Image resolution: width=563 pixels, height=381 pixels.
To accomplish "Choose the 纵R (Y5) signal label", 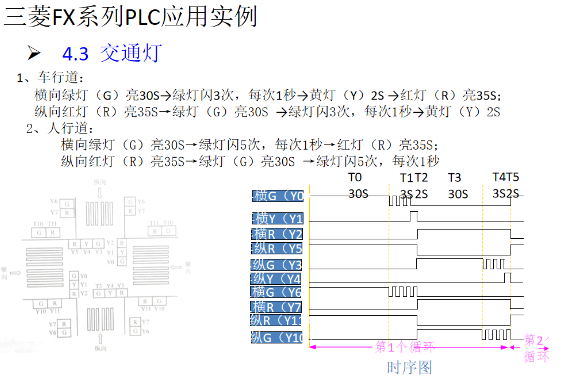I will (x=277, y=248).
